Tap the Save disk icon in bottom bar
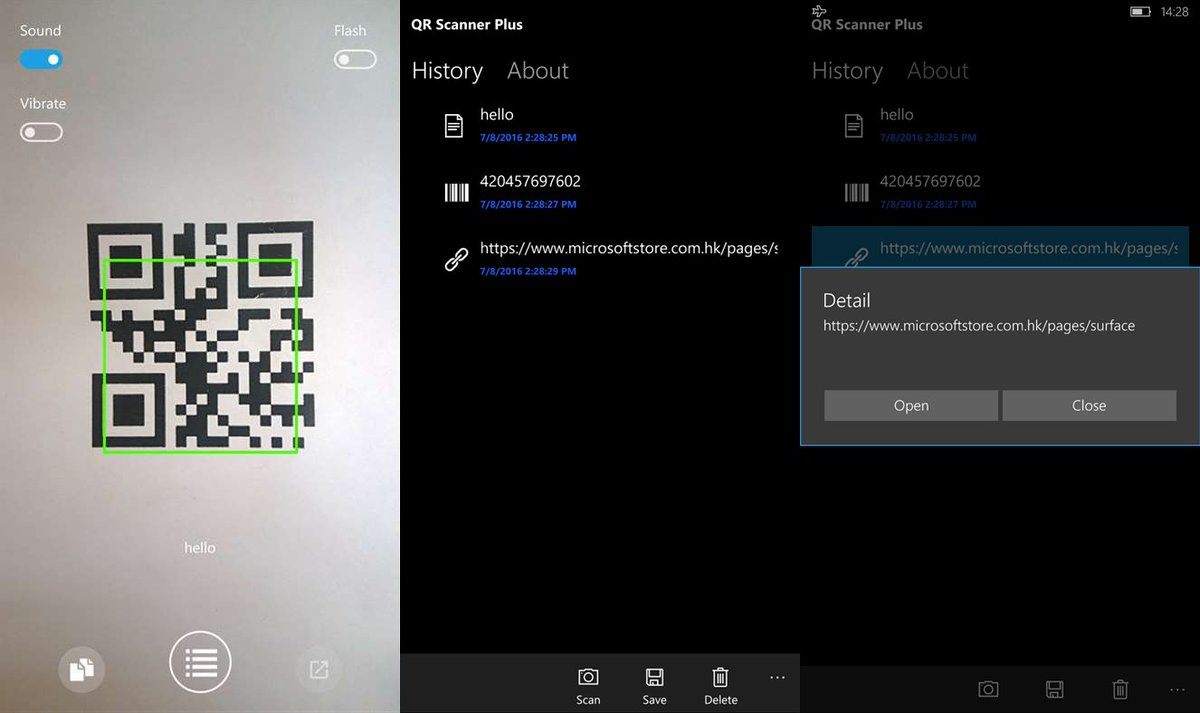 click(654, 677)
